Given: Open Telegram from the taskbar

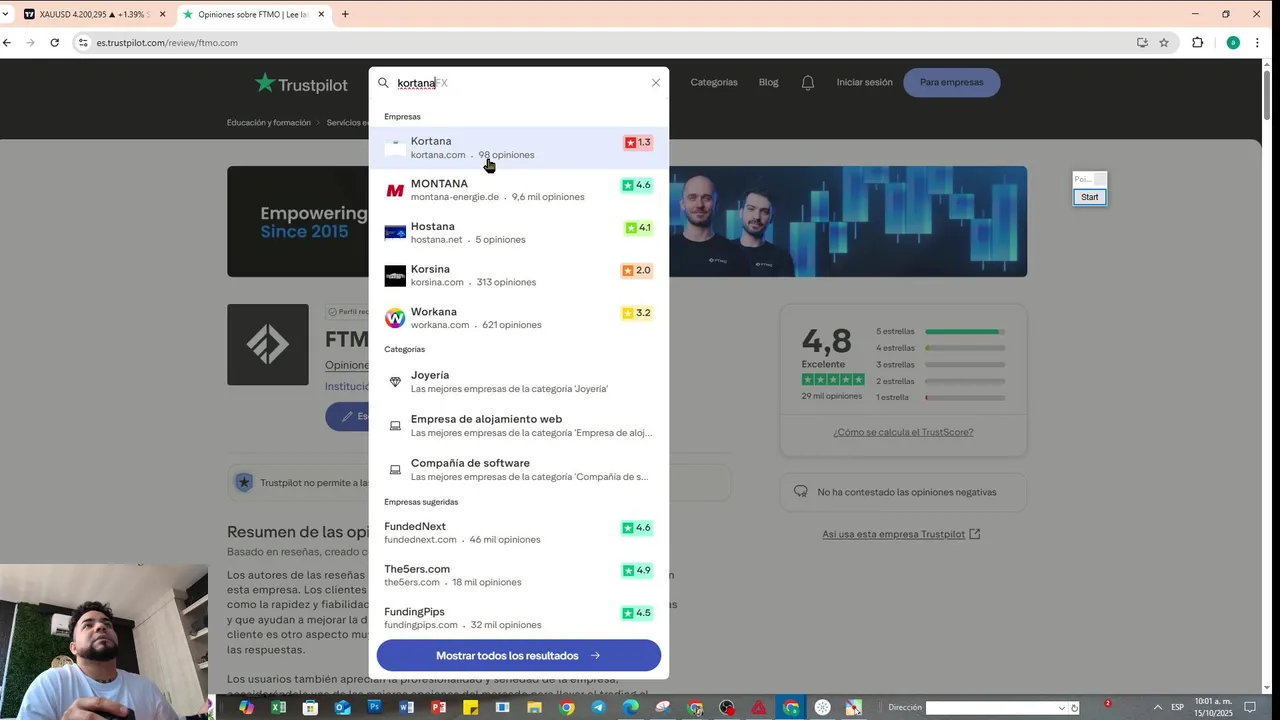Looking at the screenshot, I should 598,707.
